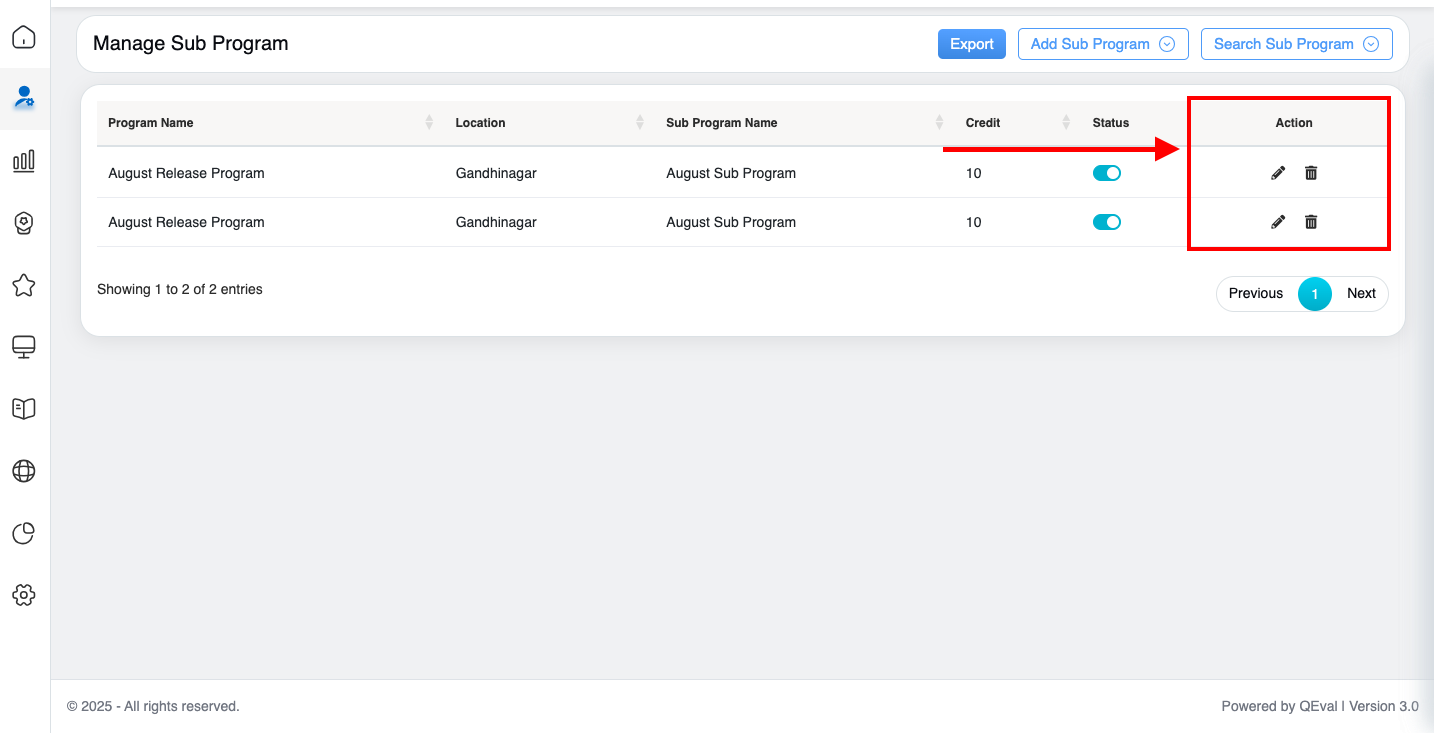The image size is (1434, 733).
Task: Click the star icon in sidebar
Action: [24, 286]
